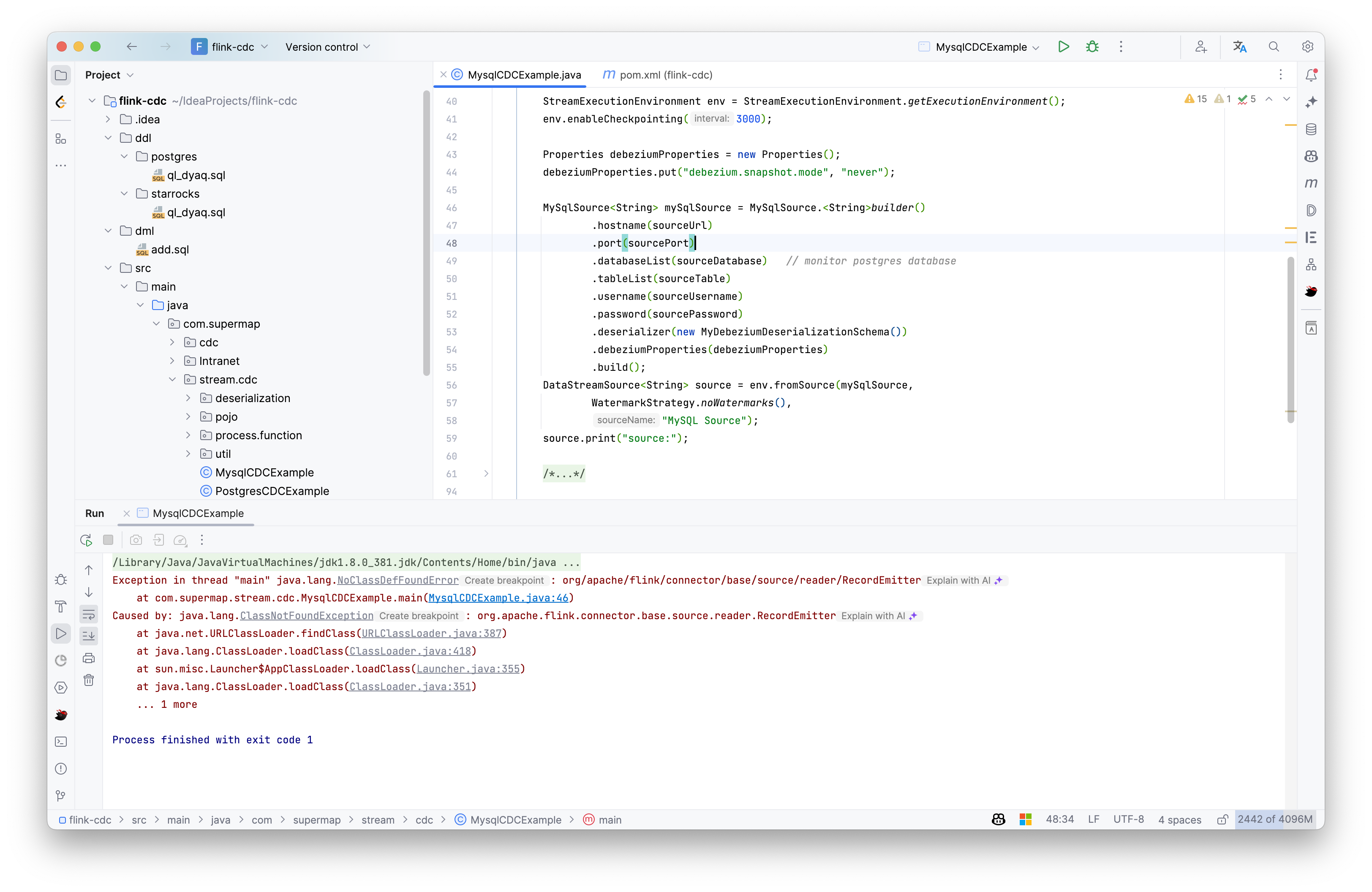Open the URLClassLoader.java:387 link
This screenshot has width=1372, height=892.
click(x=431, y=633)
